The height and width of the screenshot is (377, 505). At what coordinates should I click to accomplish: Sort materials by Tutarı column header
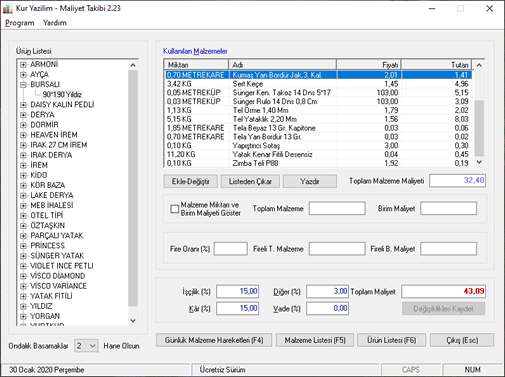[436, 65]
